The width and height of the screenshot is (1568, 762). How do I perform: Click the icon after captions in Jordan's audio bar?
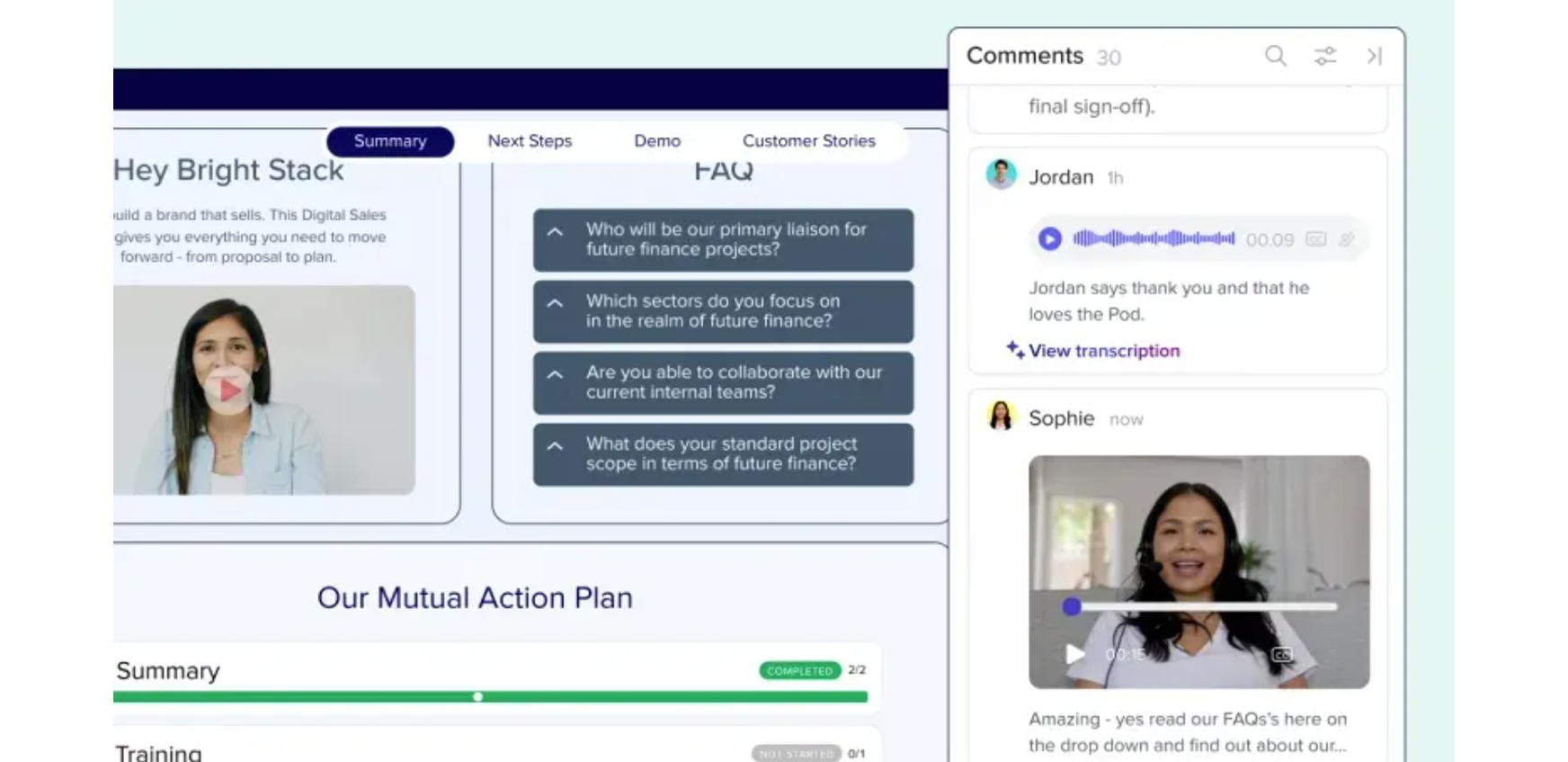coord(1346,239)
